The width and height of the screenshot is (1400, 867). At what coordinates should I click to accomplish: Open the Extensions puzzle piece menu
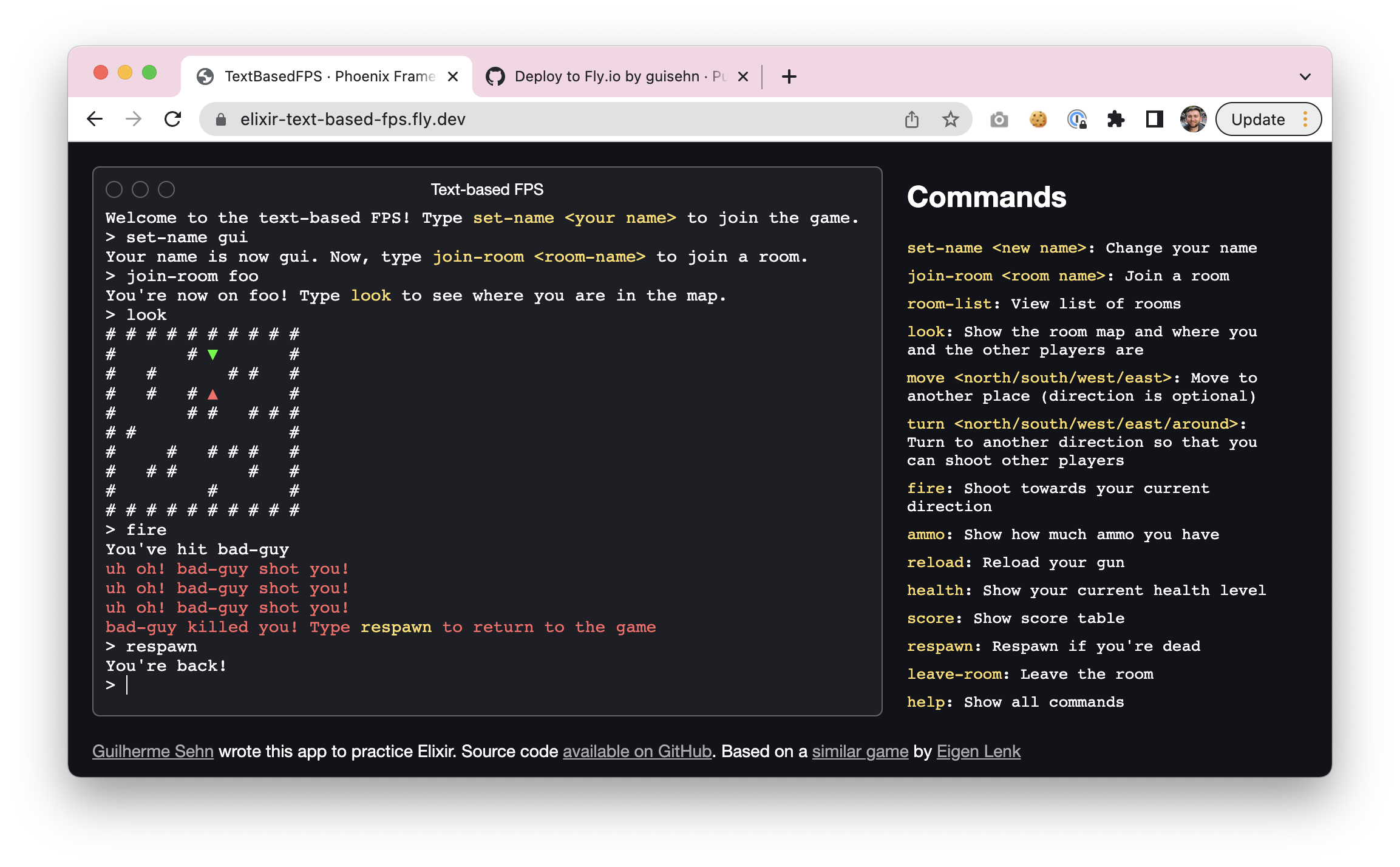pos(1115,119)
